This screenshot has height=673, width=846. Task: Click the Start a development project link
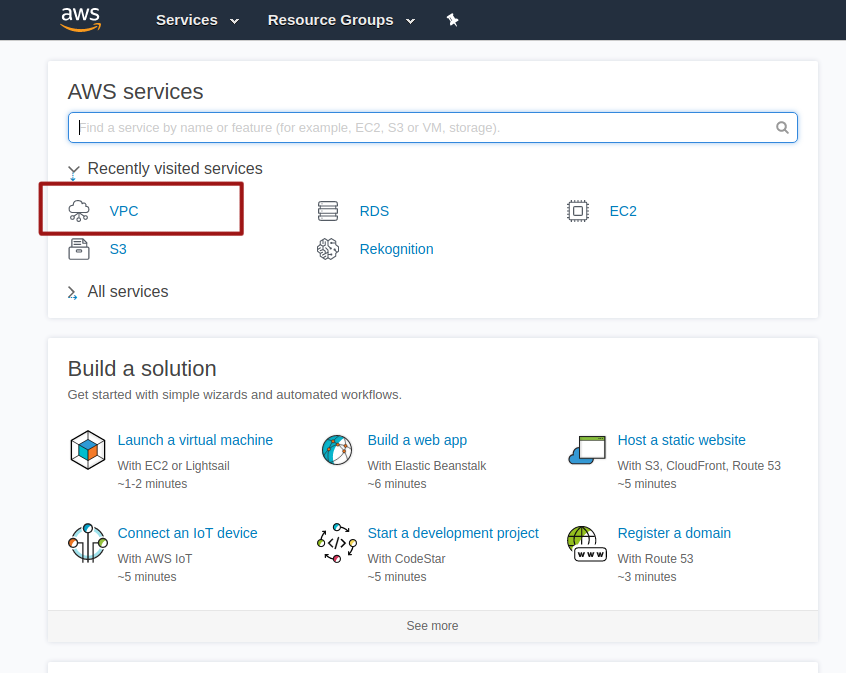[x=453, y=533]
